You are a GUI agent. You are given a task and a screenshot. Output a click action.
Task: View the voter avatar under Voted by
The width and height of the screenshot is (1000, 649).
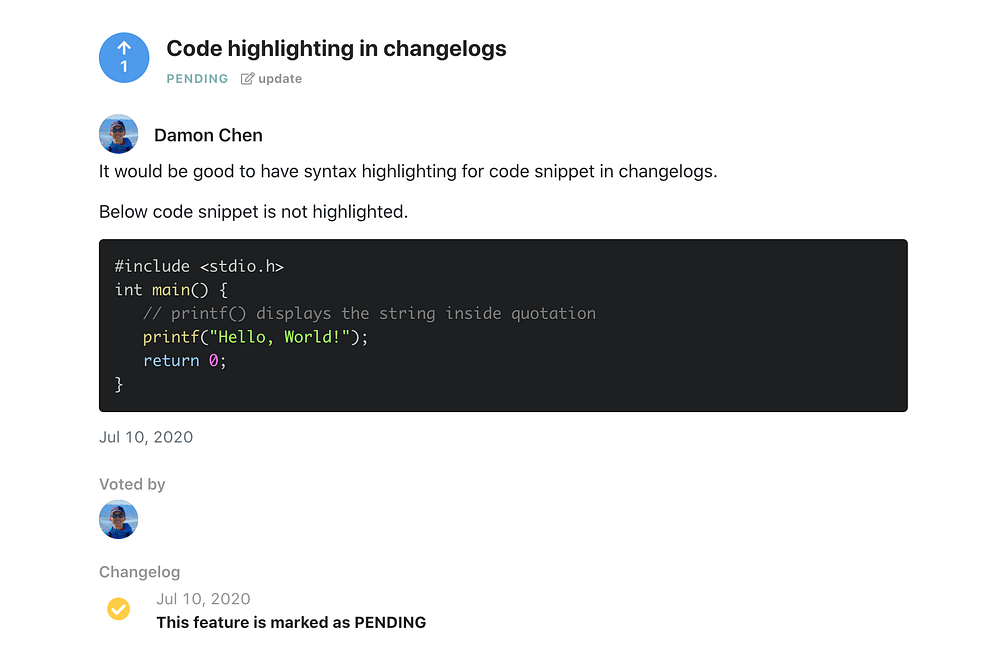[x=119, y=520]
